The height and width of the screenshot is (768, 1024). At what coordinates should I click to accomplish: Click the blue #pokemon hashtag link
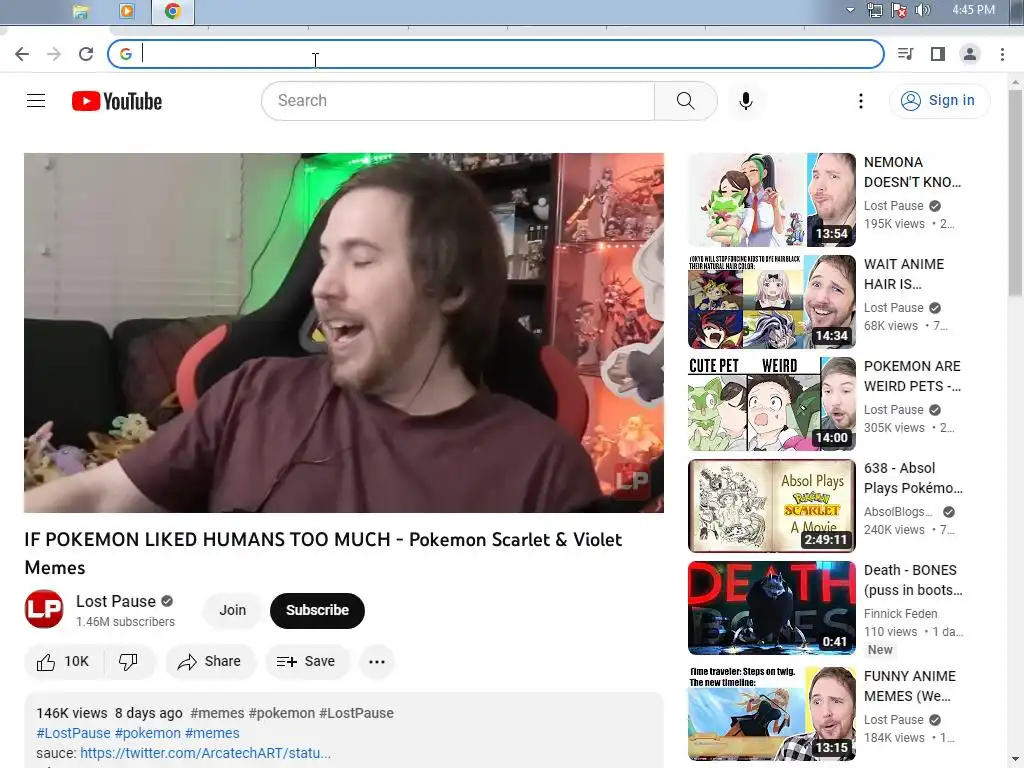(x=148, y=733)
